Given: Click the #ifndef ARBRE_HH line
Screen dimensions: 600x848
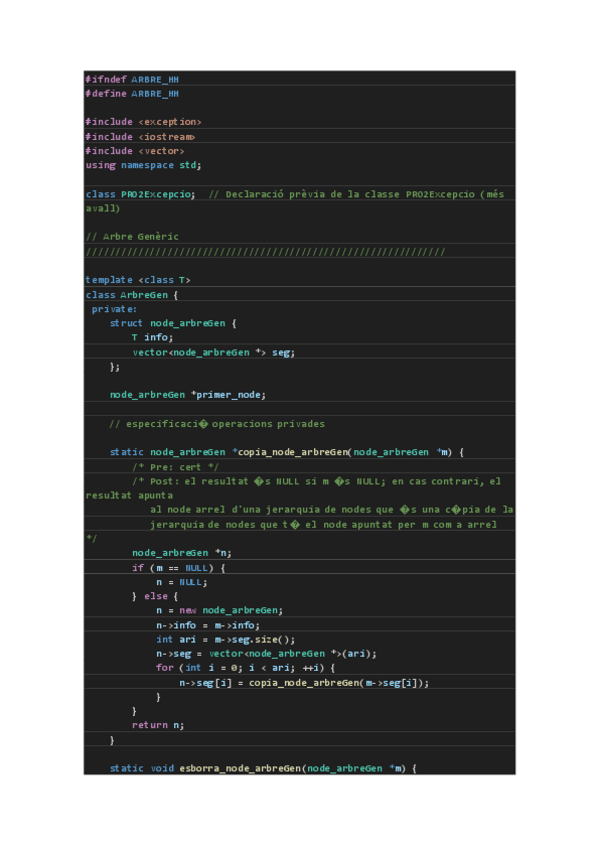Looking at the screenshot, I should tap(132, 79).
